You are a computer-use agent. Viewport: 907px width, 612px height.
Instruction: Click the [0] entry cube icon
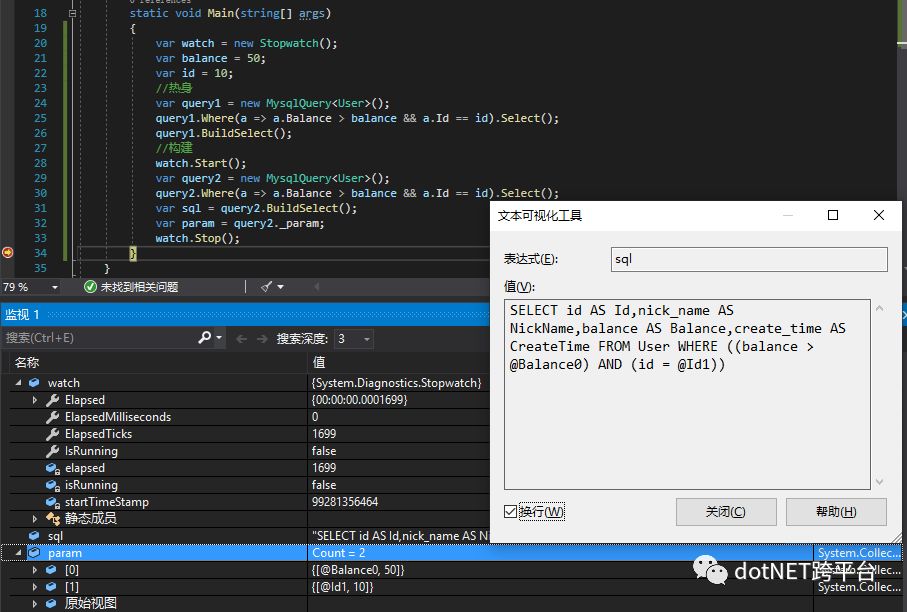51,570
